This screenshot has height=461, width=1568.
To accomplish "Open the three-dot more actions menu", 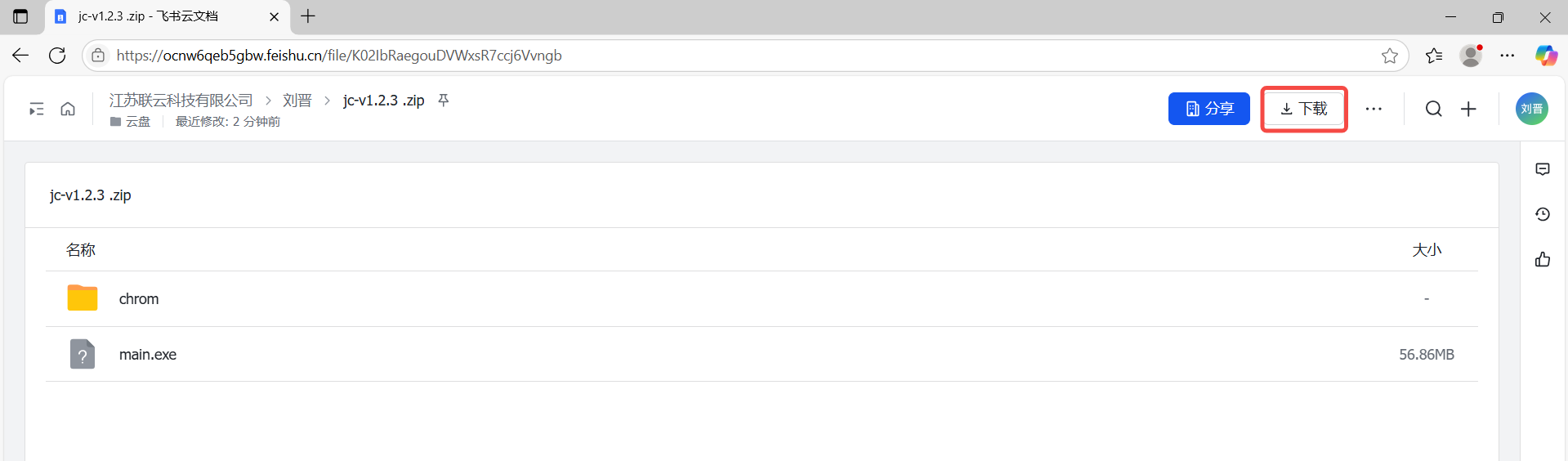I will click(1374, 109).
